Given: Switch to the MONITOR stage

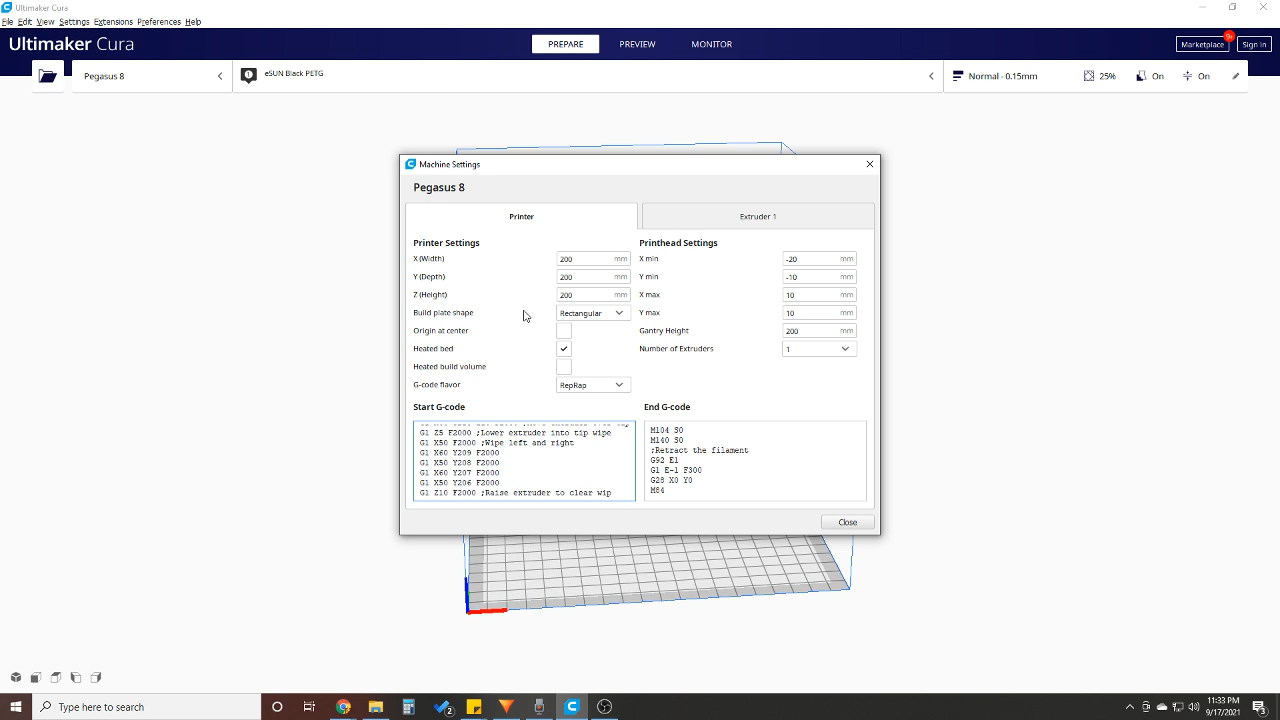Looking at the screenshot, I should 712,44.
